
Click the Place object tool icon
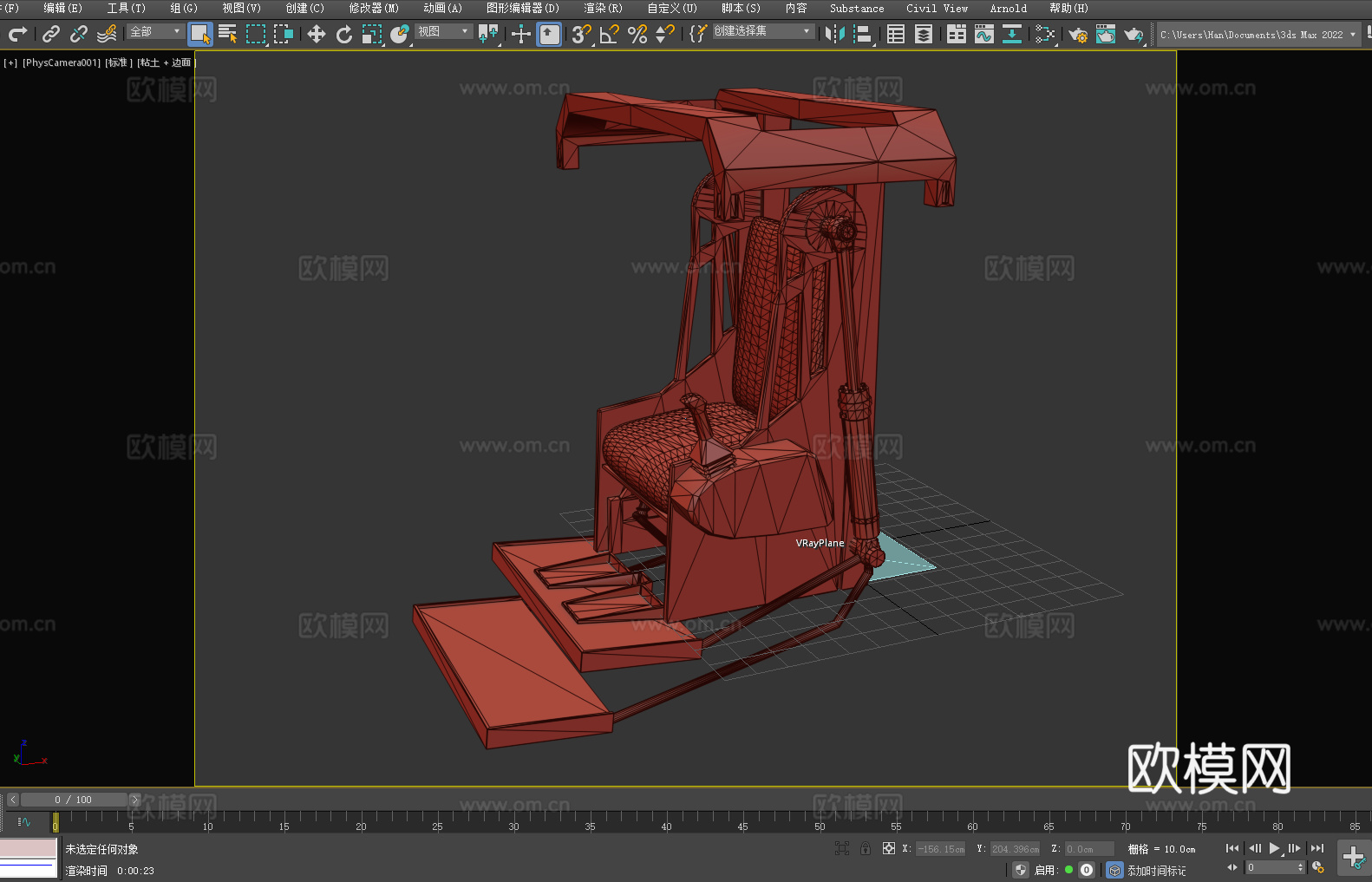point(400,34)
